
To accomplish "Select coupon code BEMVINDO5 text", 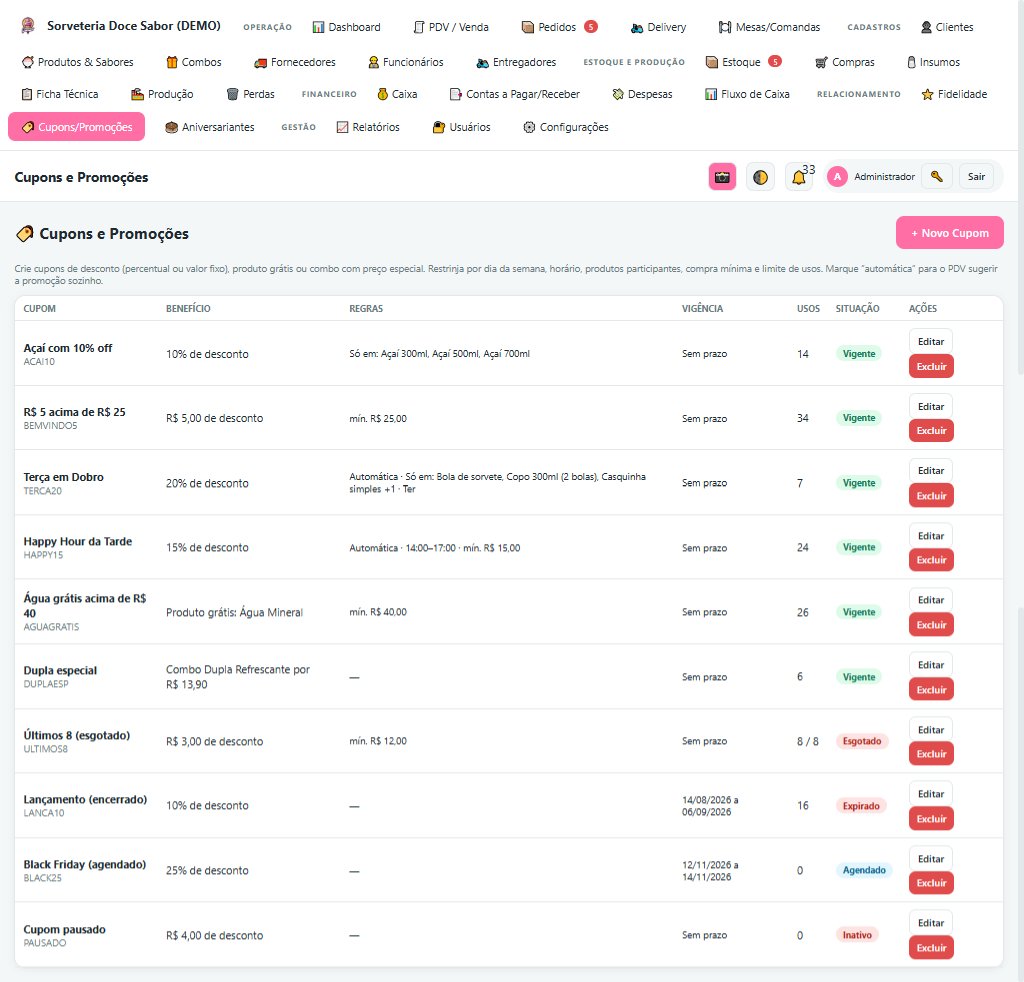I will [x=50, y=426].
